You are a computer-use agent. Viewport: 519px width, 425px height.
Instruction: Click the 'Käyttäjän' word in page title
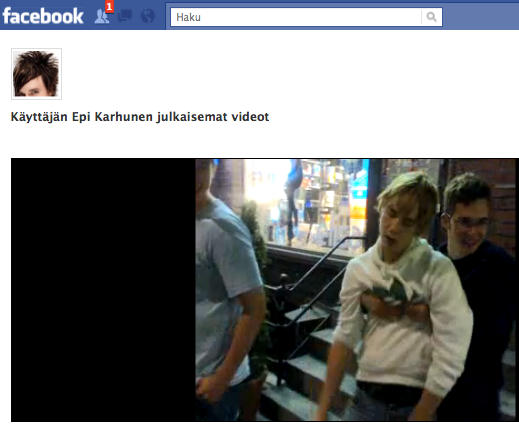[x=39, y=117]
